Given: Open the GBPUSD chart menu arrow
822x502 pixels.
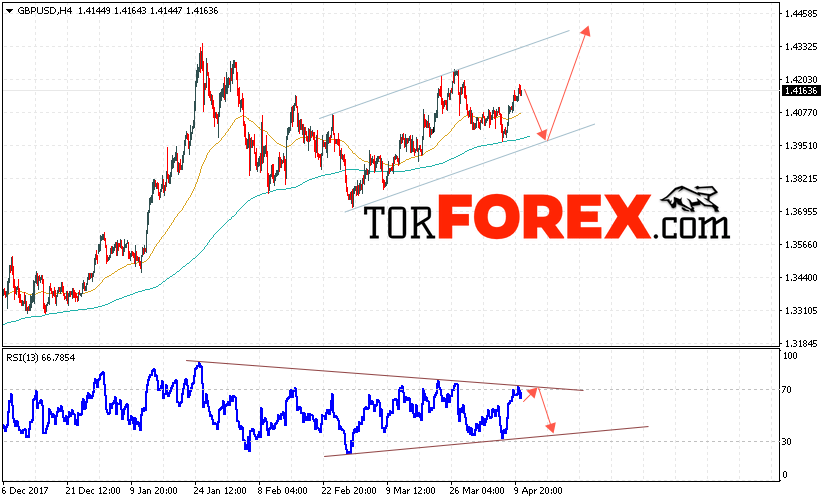Looking at the screenshot, I should pos(9,11).
